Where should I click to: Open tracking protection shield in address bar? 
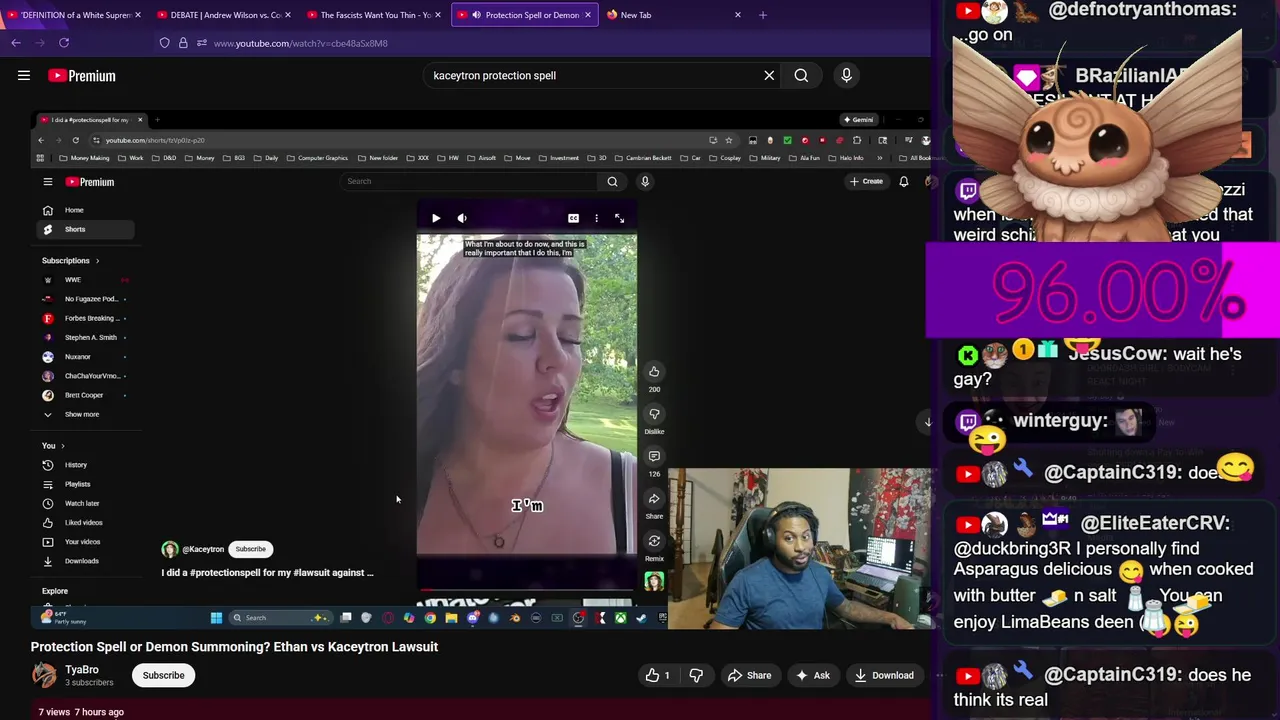(x=165, y=43)
